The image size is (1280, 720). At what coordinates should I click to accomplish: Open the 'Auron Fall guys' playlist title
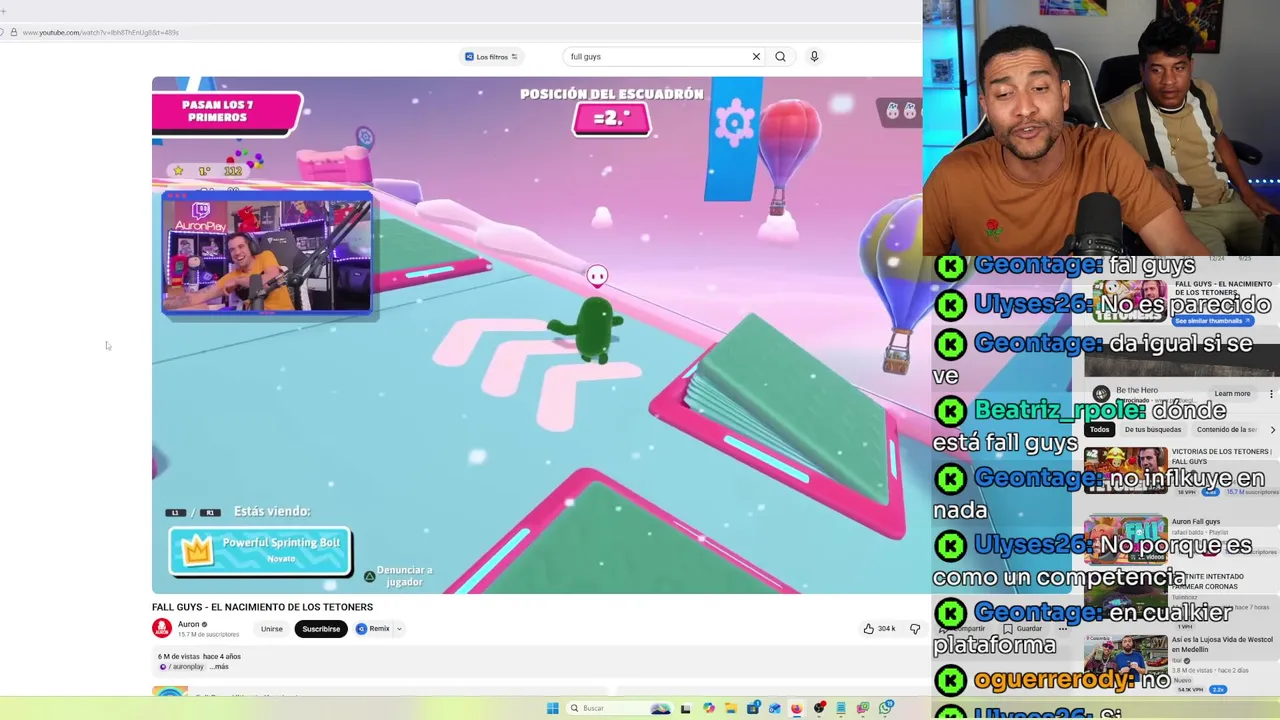[1196, 522]
